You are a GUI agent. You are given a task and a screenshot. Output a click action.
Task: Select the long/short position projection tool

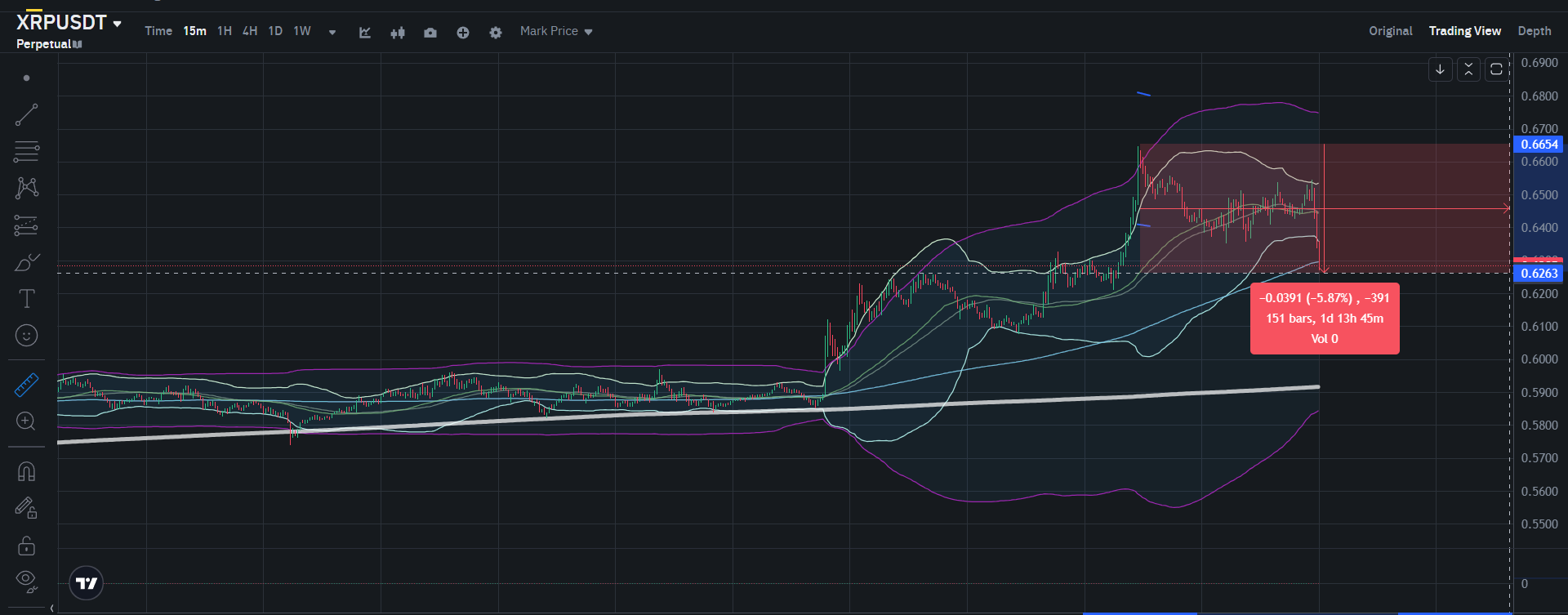tap(26, 225)
